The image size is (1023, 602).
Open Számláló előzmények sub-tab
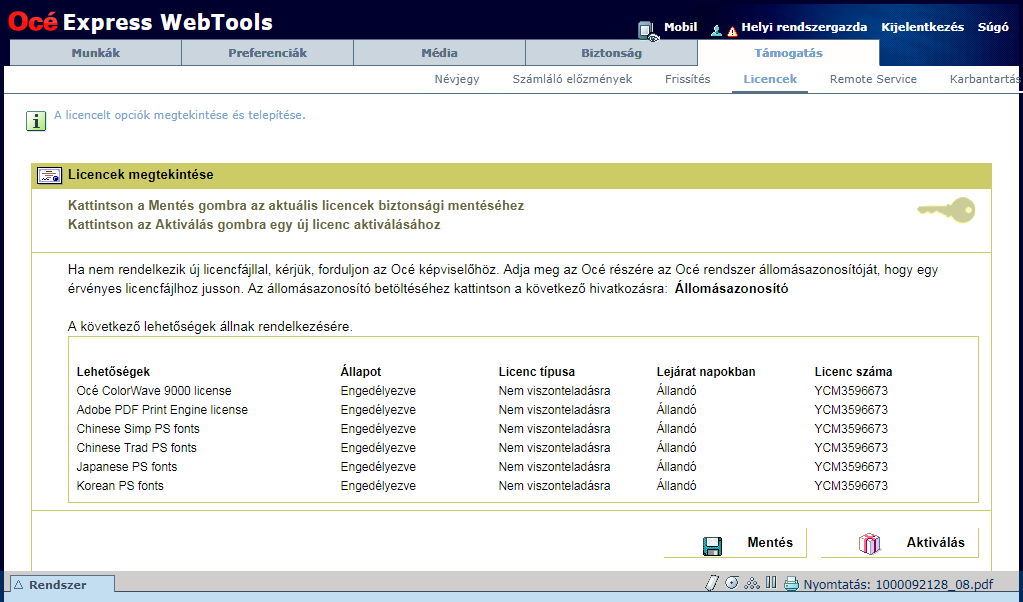[x=572, y=79]
